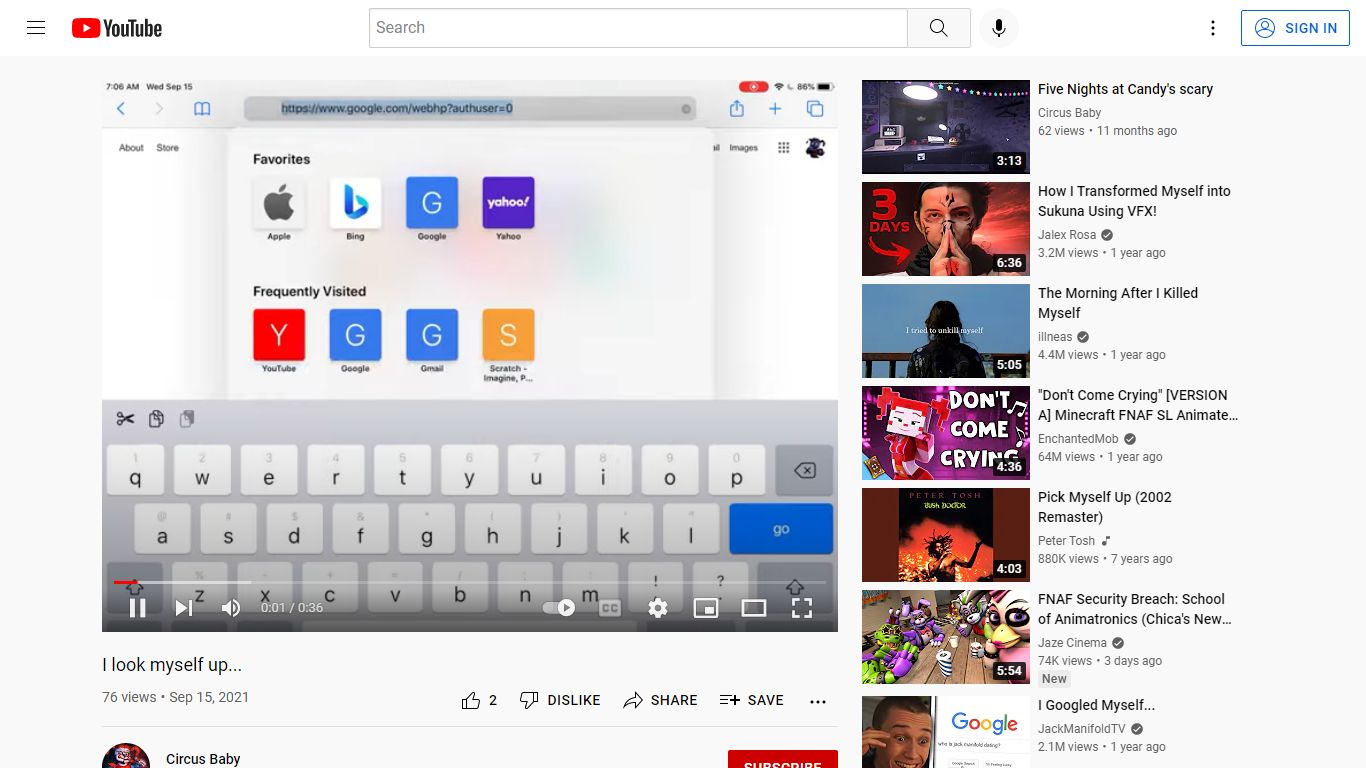The height and width of the screenshot is (768, 1366).
Task: Select the Jaze Cinema channel name
Action: [x=1072, y=643]
